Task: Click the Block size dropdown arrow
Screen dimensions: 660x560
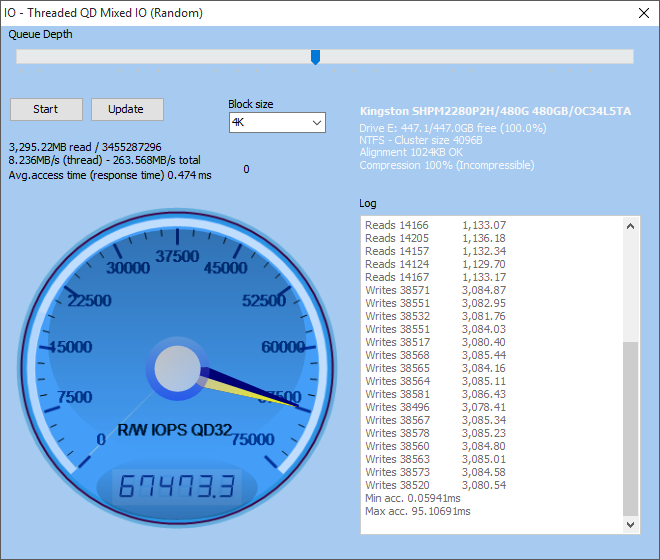Action: 317,123
